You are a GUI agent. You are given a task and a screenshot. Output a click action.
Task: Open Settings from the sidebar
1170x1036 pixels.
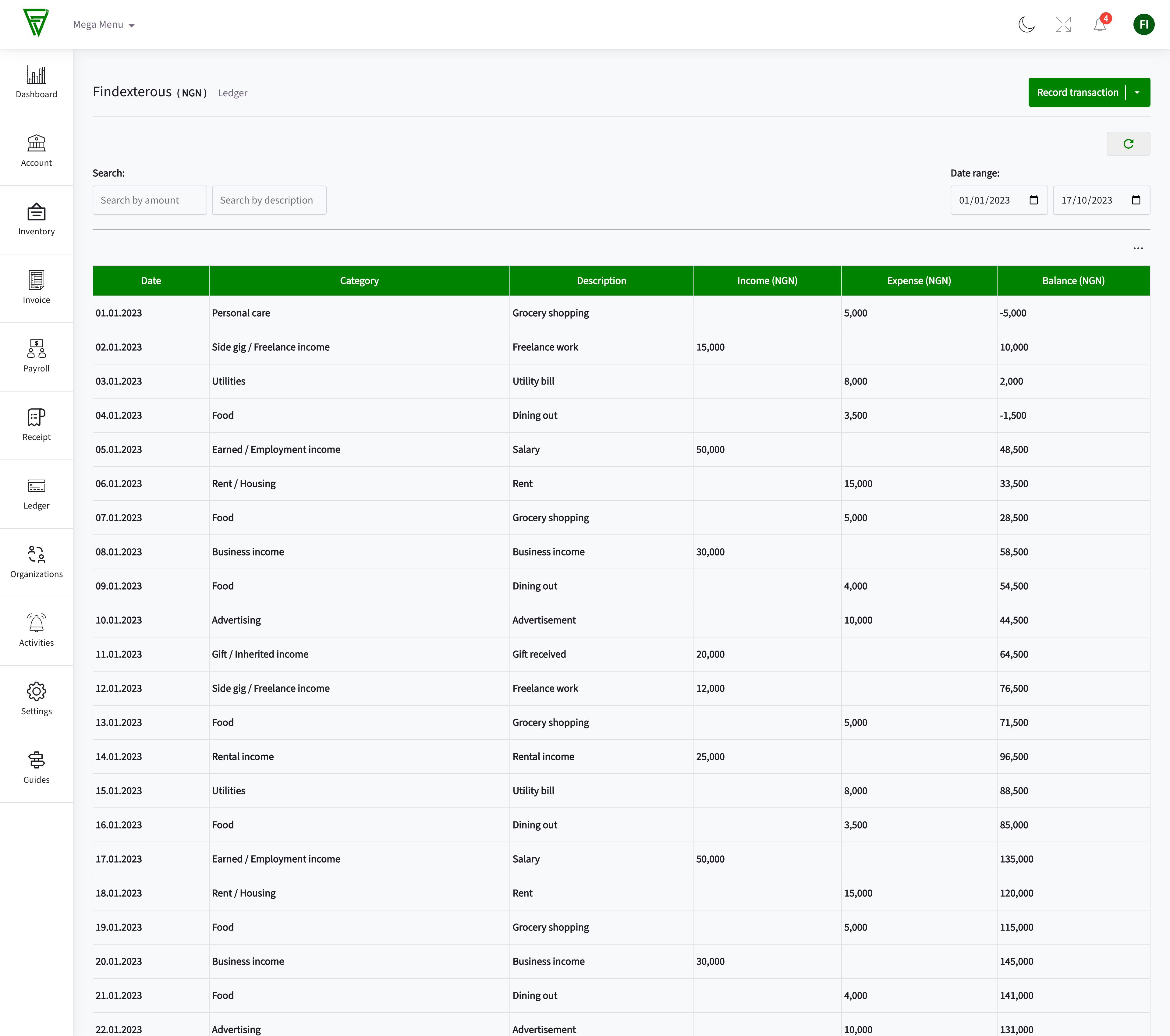36,699
